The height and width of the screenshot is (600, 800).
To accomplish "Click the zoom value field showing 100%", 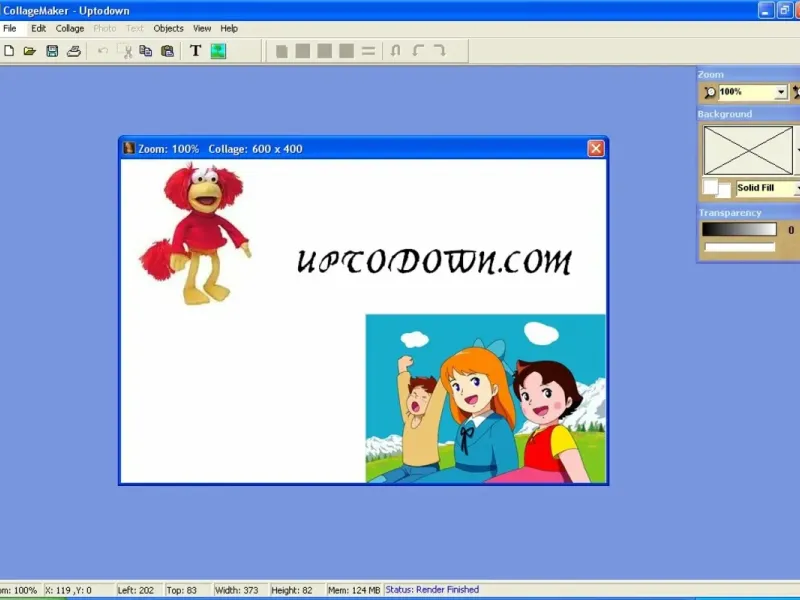I will 746,92.
